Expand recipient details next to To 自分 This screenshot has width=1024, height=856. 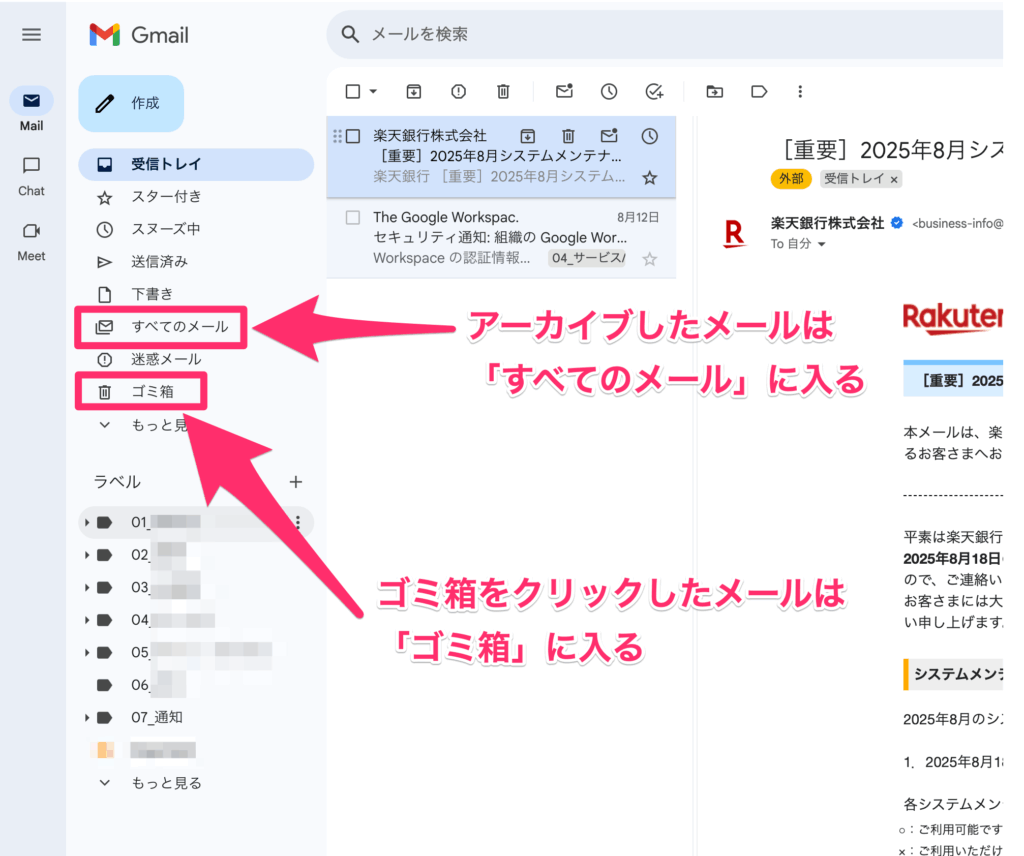[x=822, y=244]
